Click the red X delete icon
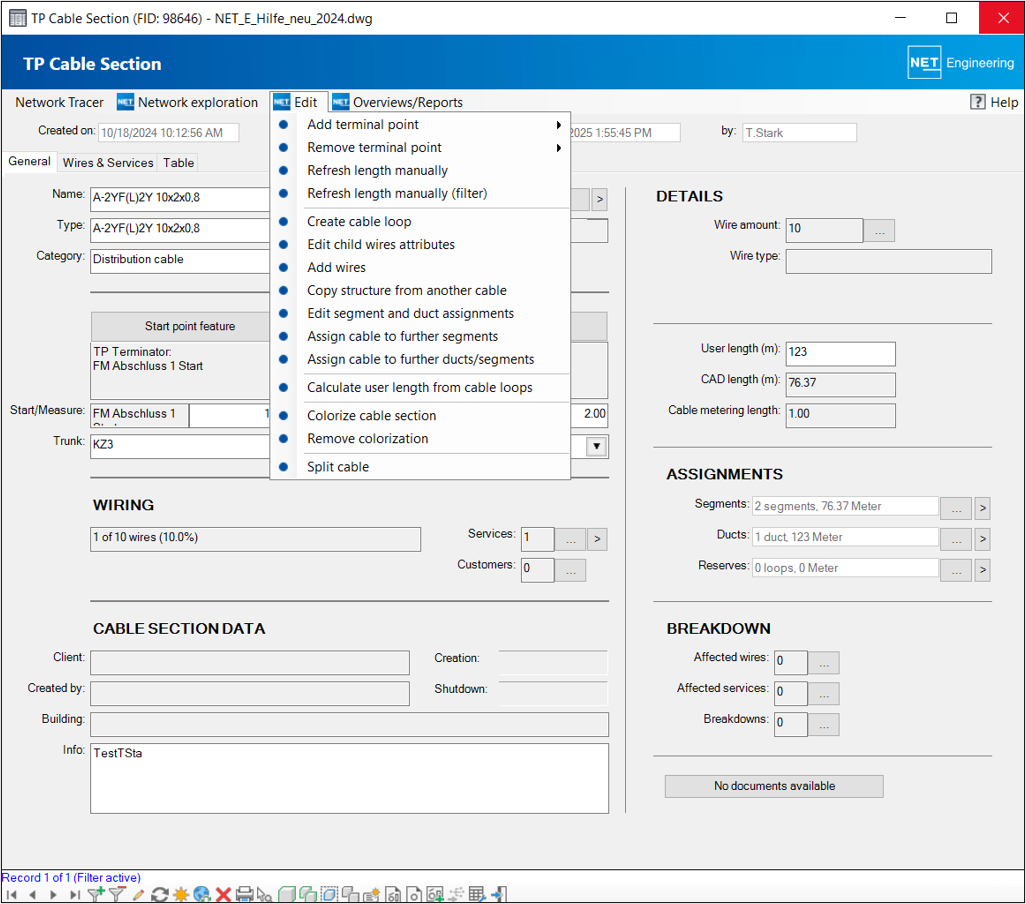The height and width of the screenshot is (904, 1026). 223,894
